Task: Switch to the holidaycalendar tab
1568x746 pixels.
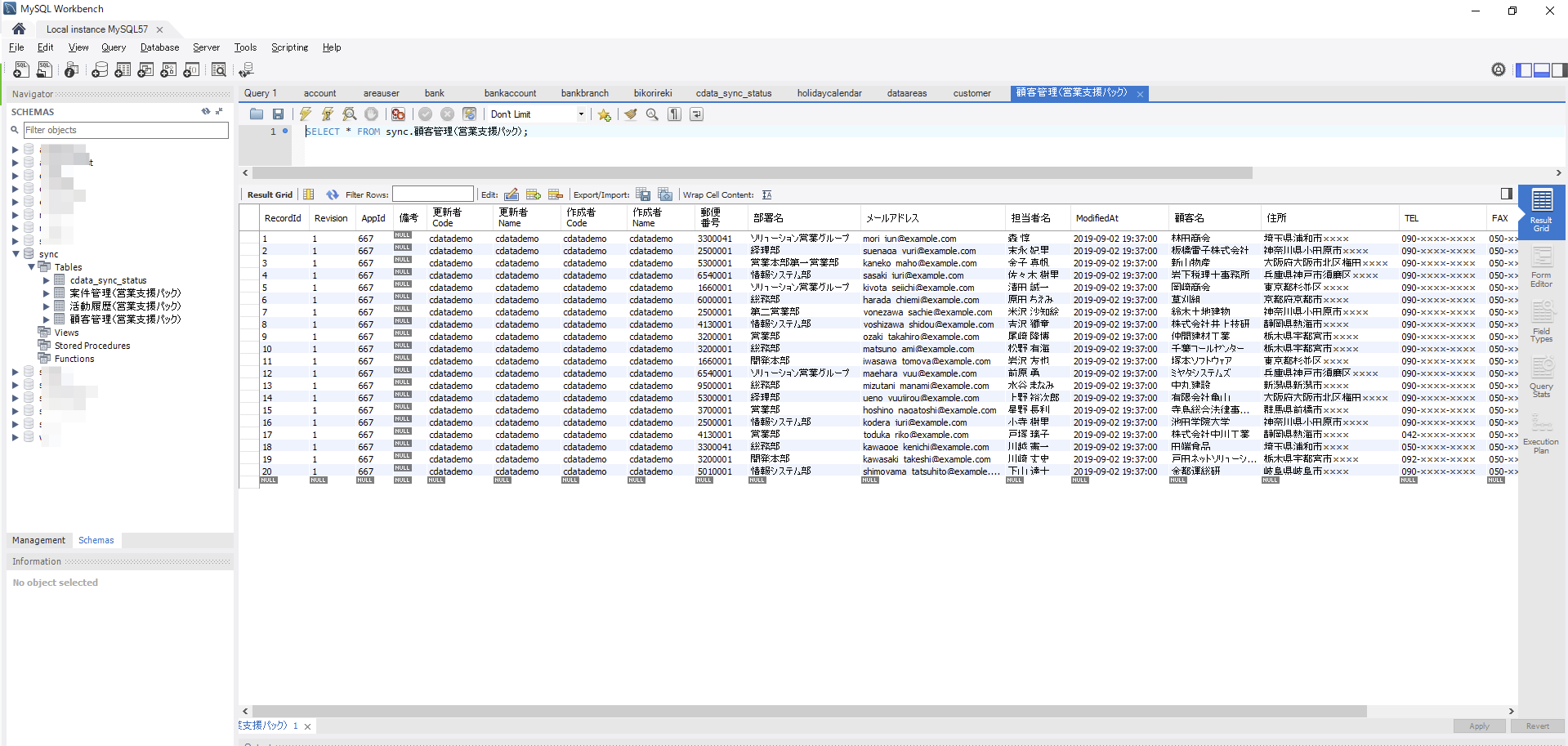Action: [829, 93]
